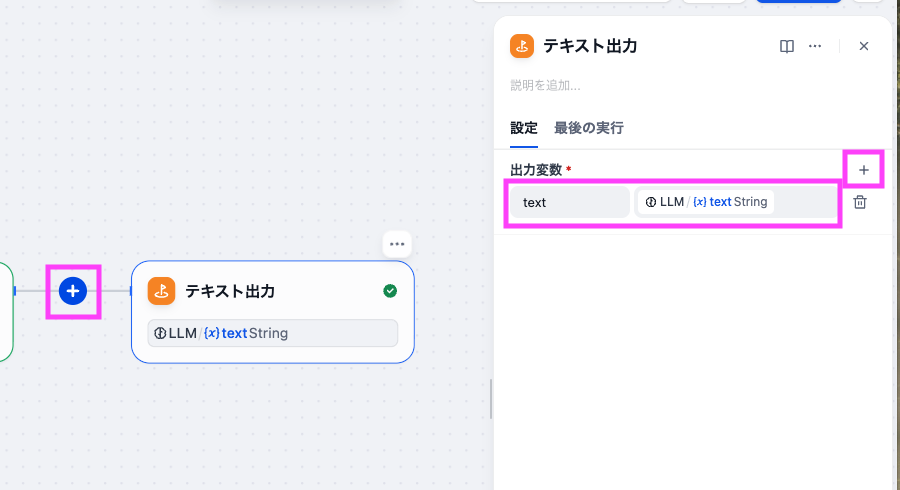Close the テキスト出力 settings panel
The height and width of the screenshot is (490, 900).
coord(864,46)
